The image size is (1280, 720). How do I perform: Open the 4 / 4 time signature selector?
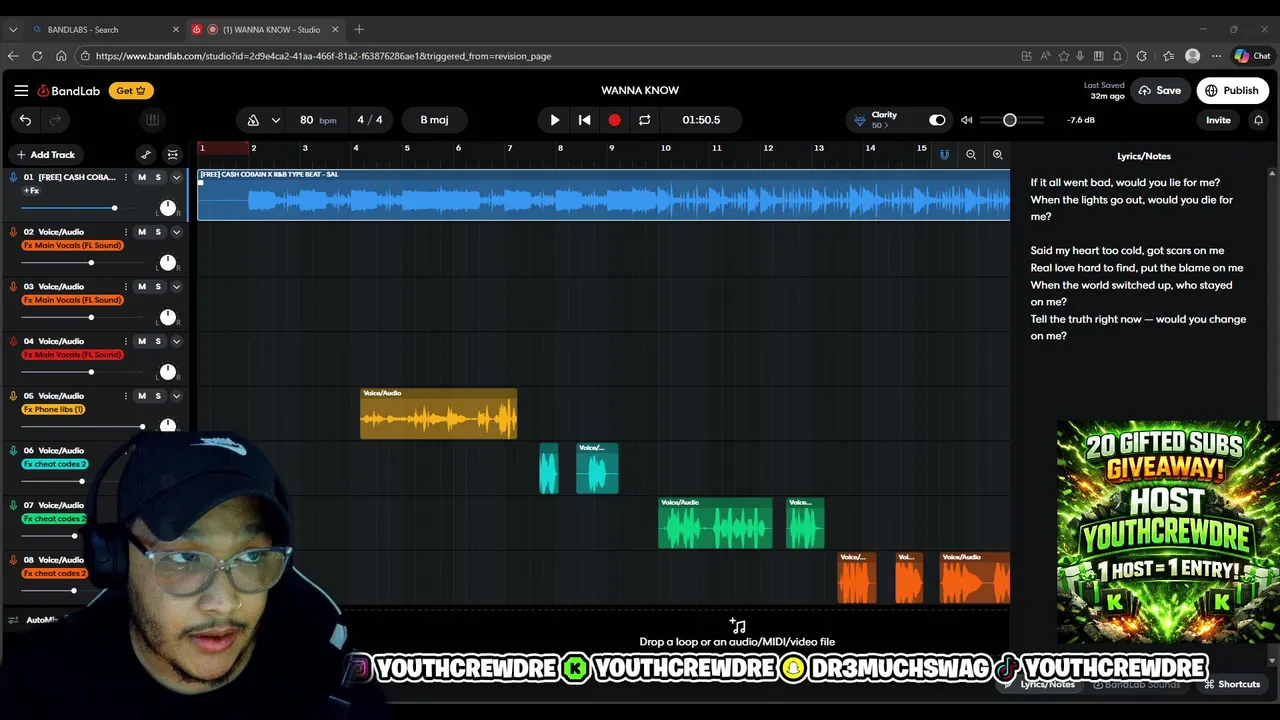coord(370,120)
